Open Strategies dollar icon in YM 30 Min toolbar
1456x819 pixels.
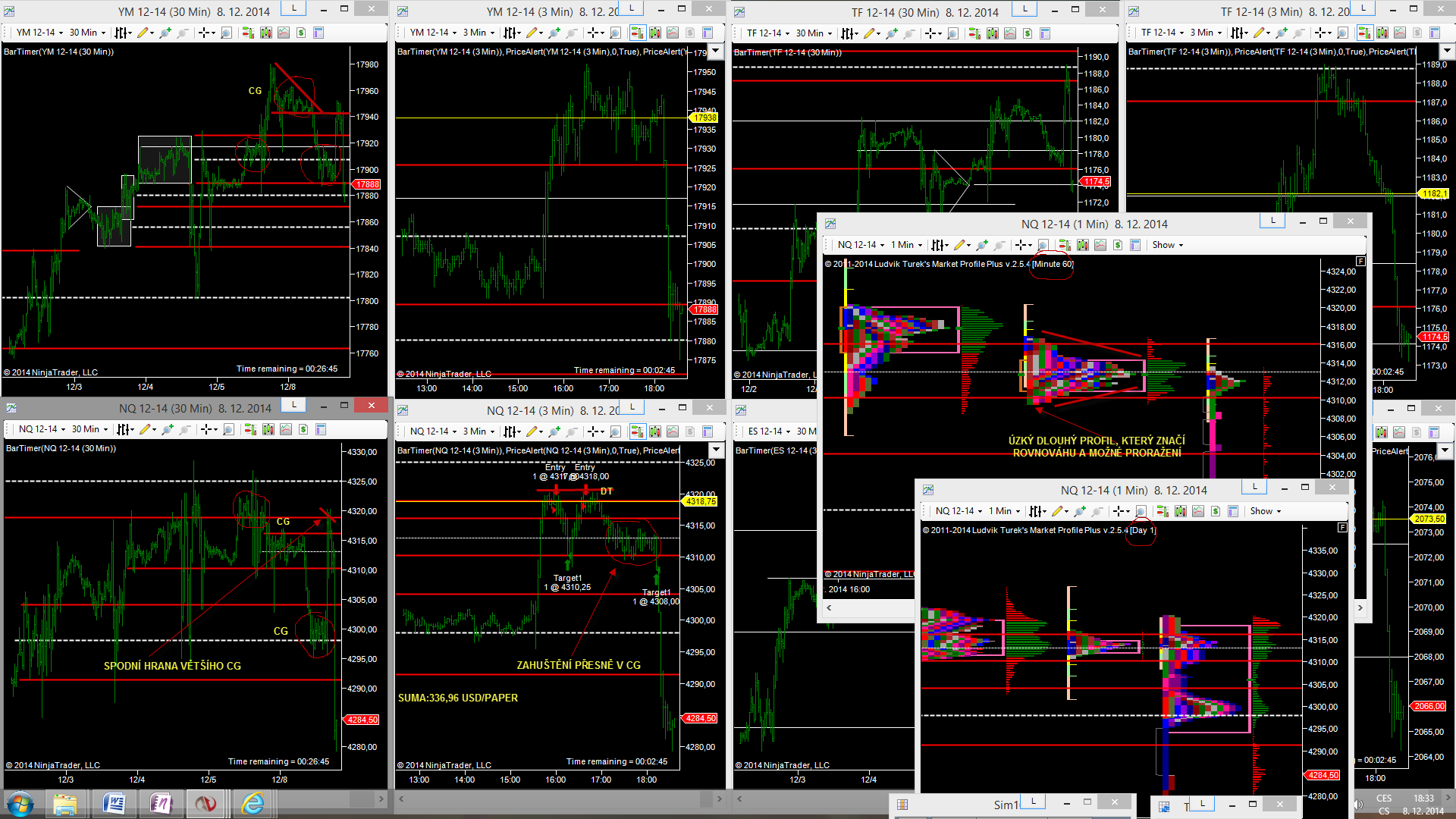[301, 33]
